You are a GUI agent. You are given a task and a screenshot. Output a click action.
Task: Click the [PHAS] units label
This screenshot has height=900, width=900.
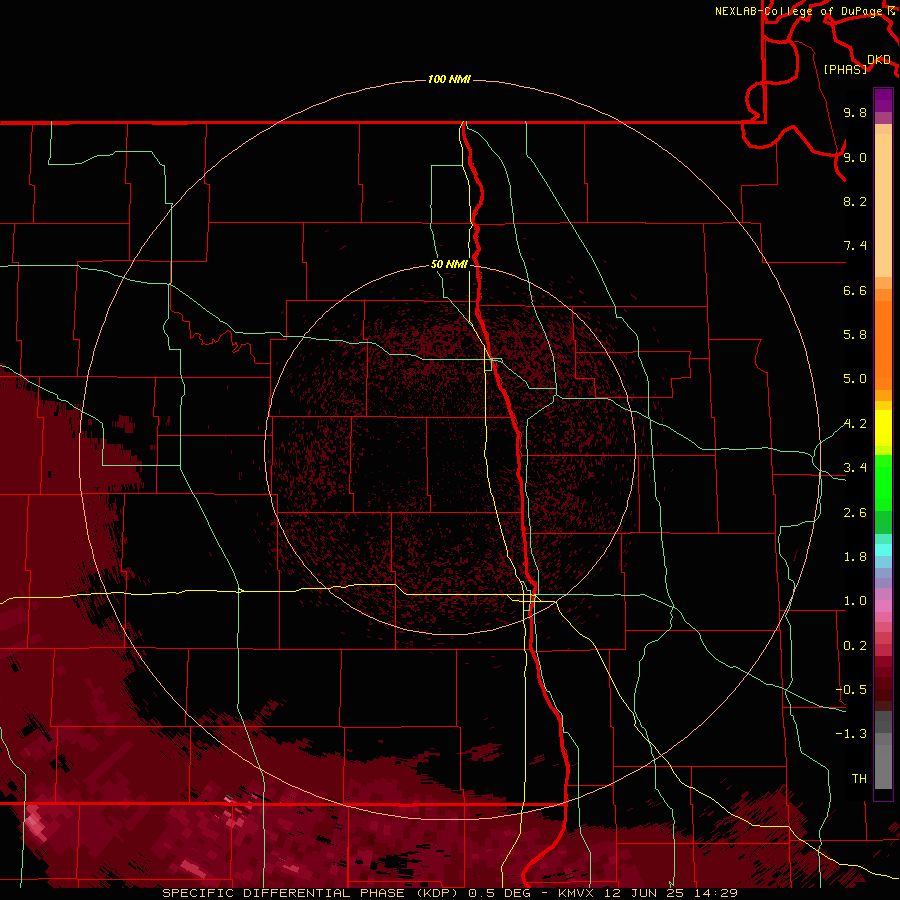pyautogui.click(x=845, y=69)
